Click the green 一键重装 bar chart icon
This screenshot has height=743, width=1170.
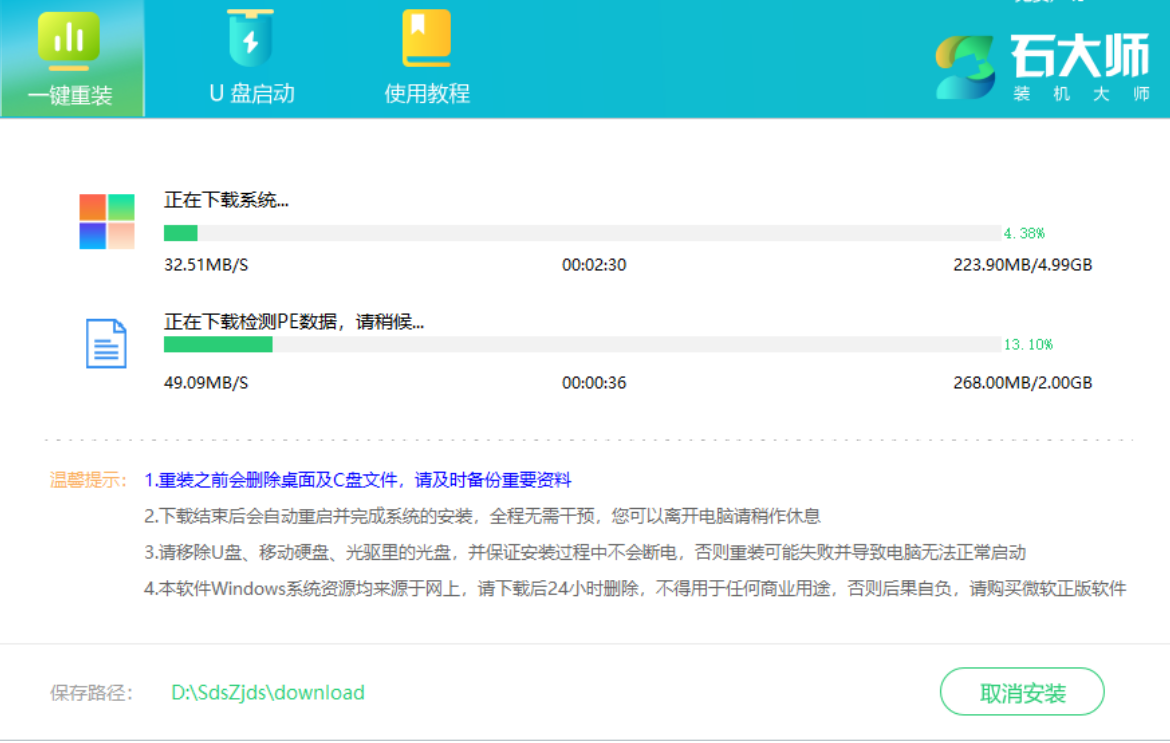(x=69, y=41)
